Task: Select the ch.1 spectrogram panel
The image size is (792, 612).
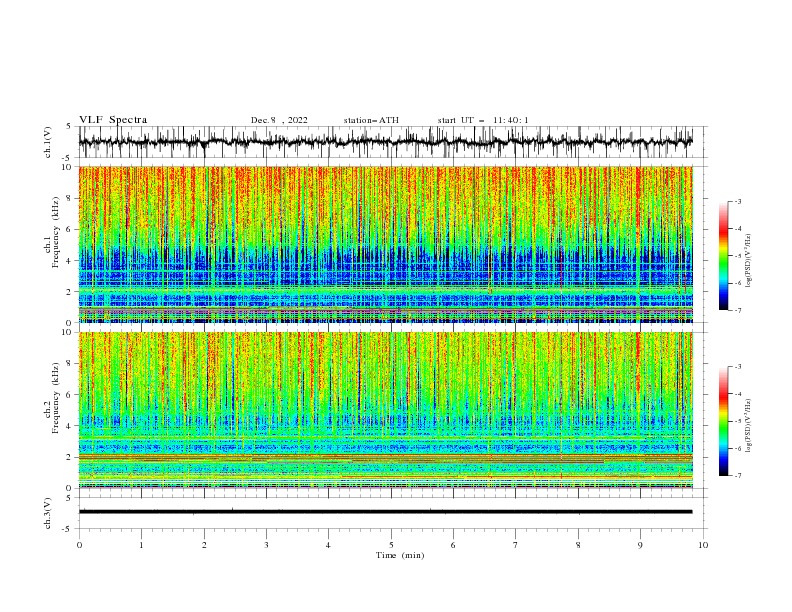Action: [385, 244]
